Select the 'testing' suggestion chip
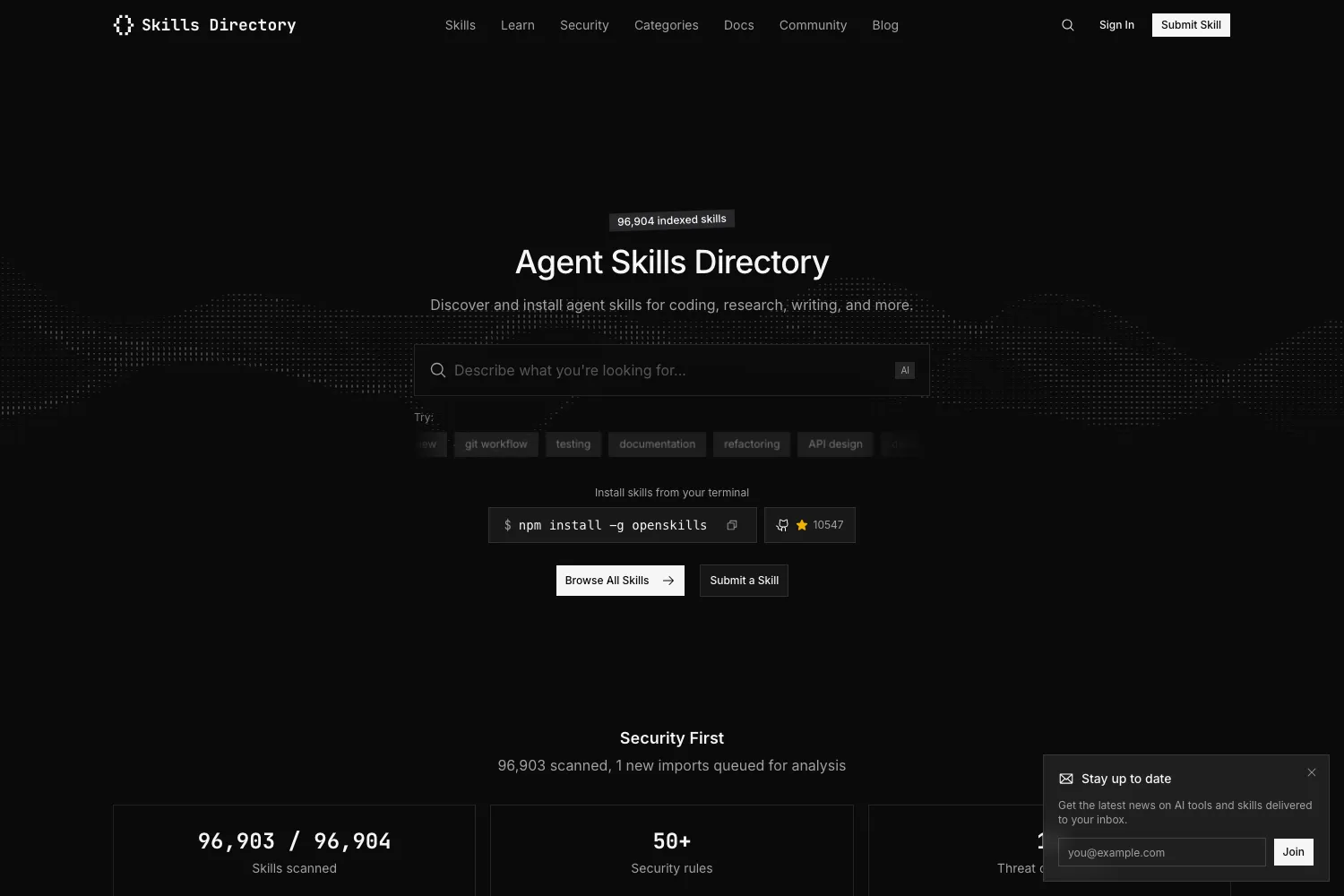Image resolution: width=1344 pixels, height=896 pixels. point(573,444)
